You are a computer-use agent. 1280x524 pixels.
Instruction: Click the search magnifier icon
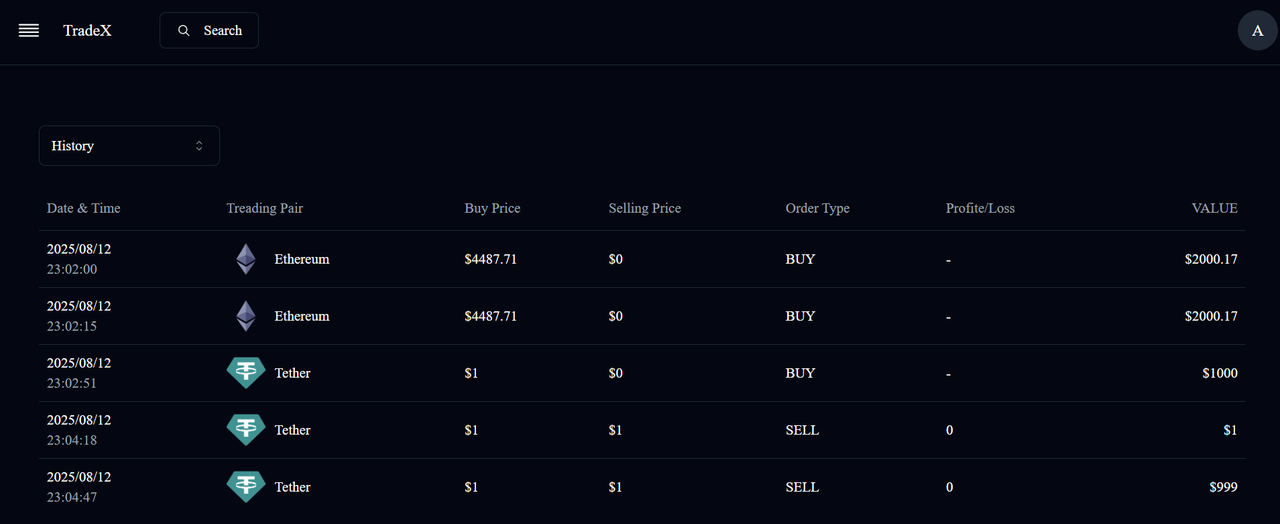point(184,31)
